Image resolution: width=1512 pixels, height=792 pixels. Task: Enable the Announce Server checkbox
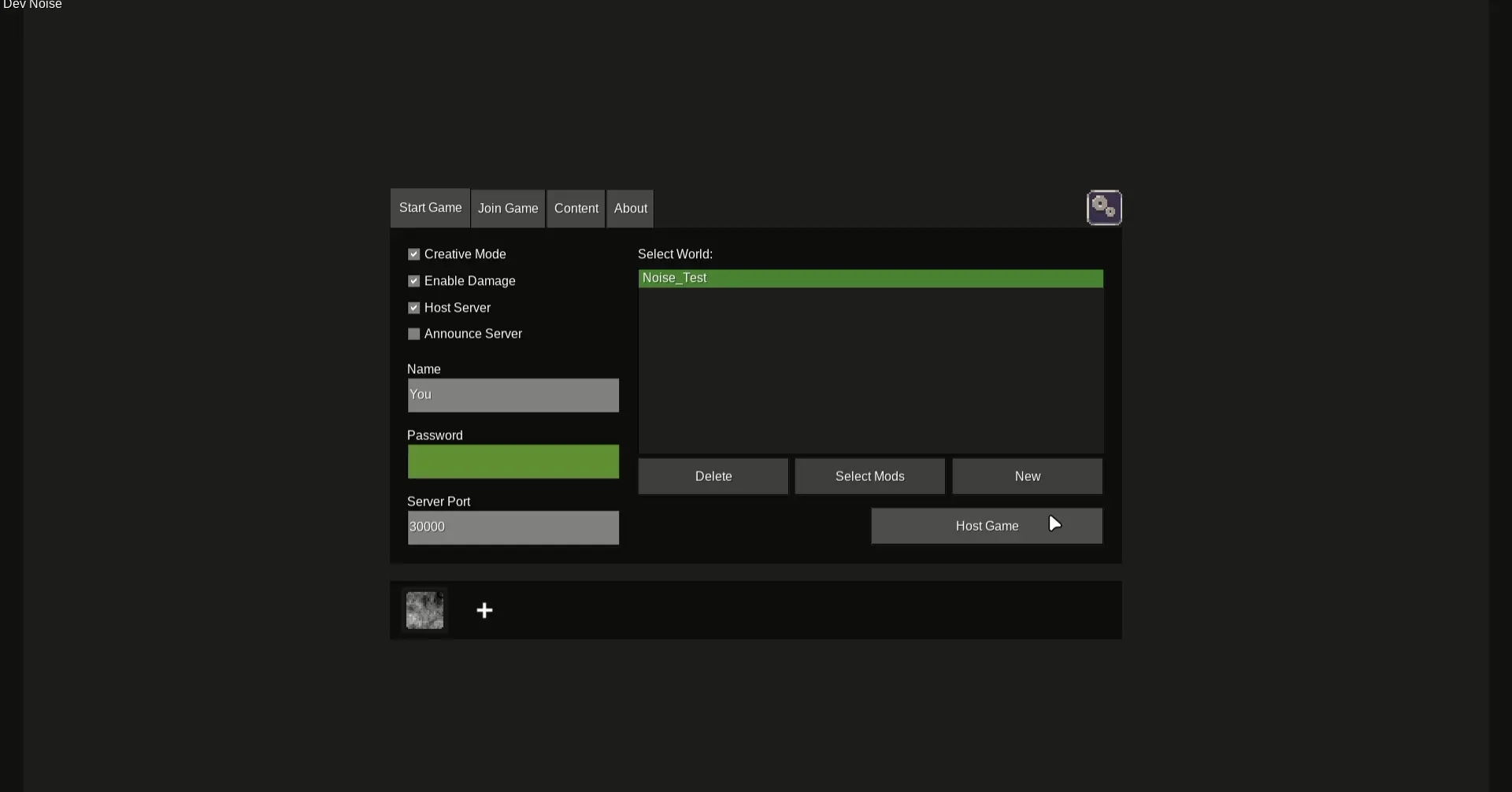pyautogui.click(x=414, y=334)
